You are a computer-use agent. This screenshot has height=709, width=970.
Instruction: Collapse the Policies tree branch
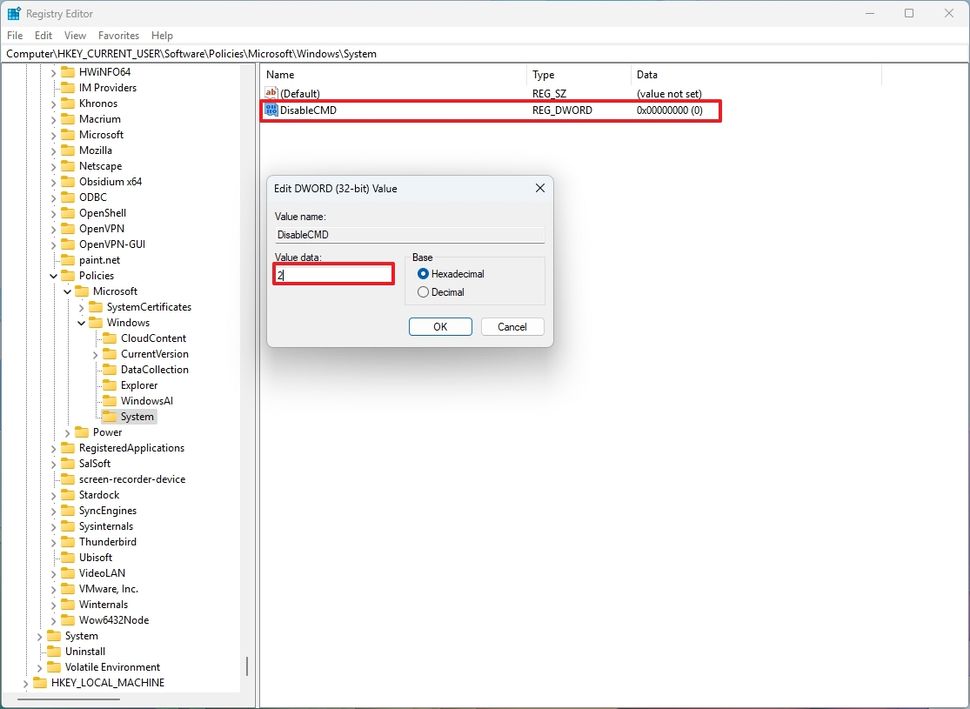click(54, 275)
